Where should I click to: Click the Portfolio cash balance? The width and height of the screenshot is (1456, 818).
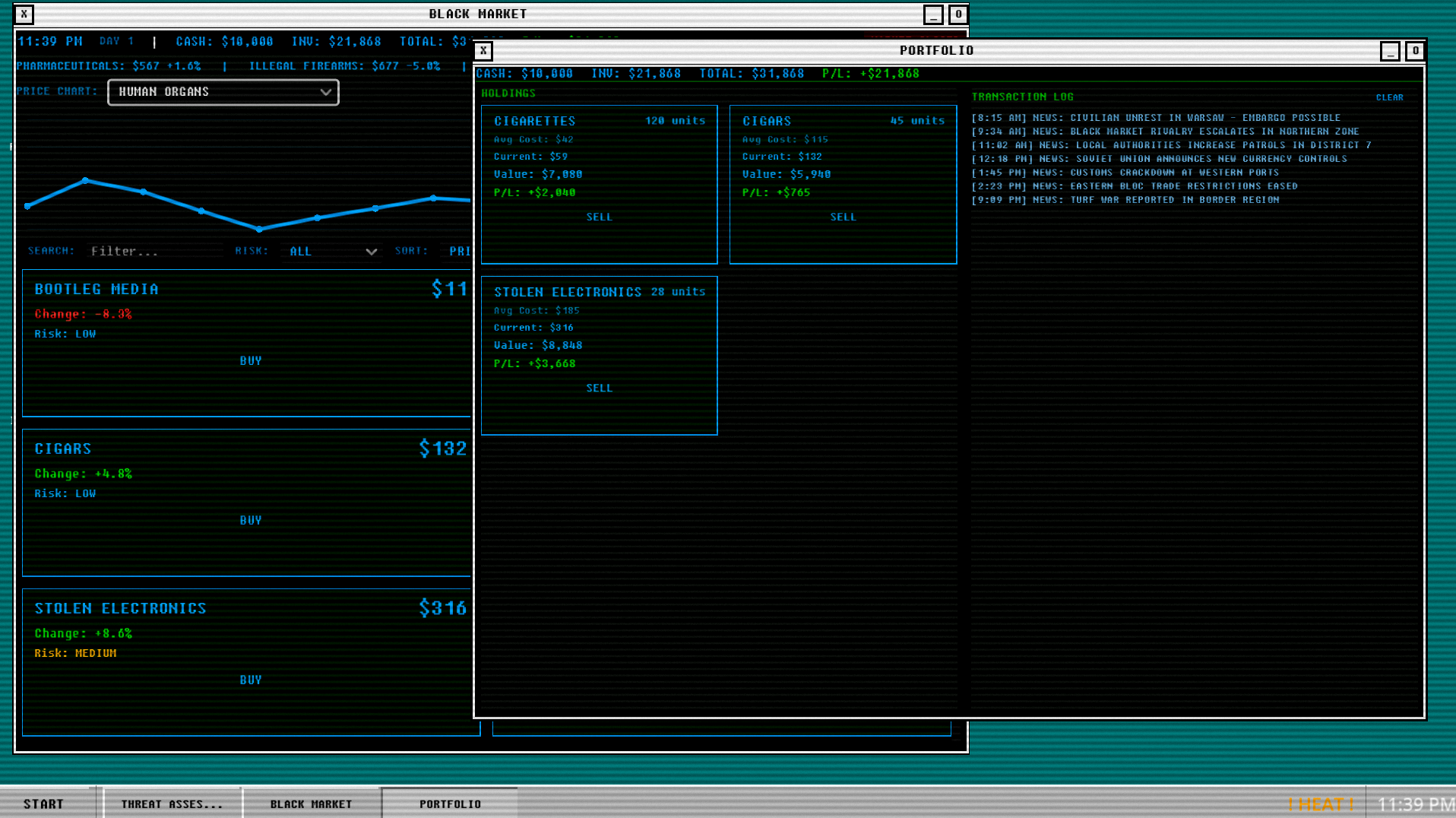tap(547, 74)
